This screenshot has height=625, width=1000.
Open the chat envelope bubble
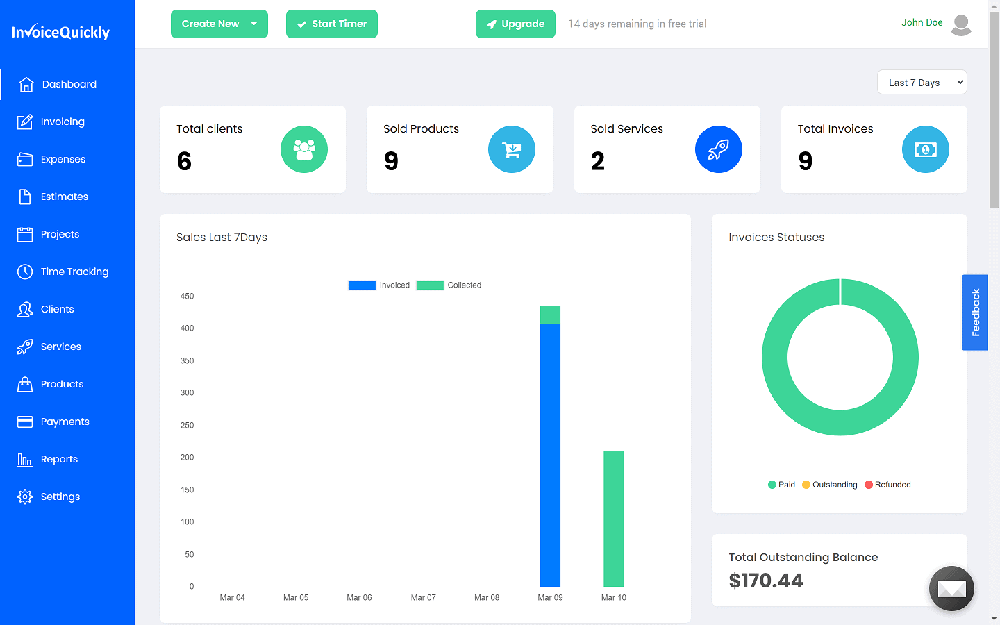point(952,588)
